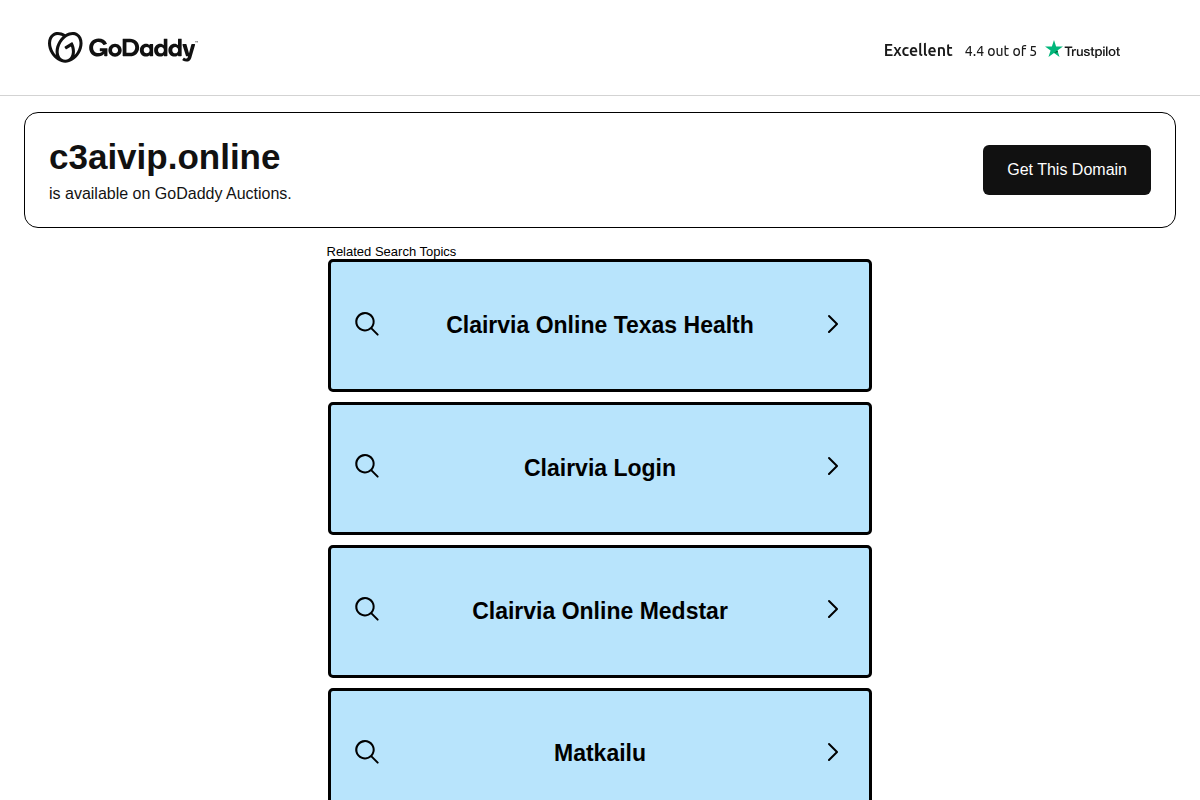This screenshot has width=1200, height=800.
Task: Click the Trustpilot star logo
Action: 1083,50
